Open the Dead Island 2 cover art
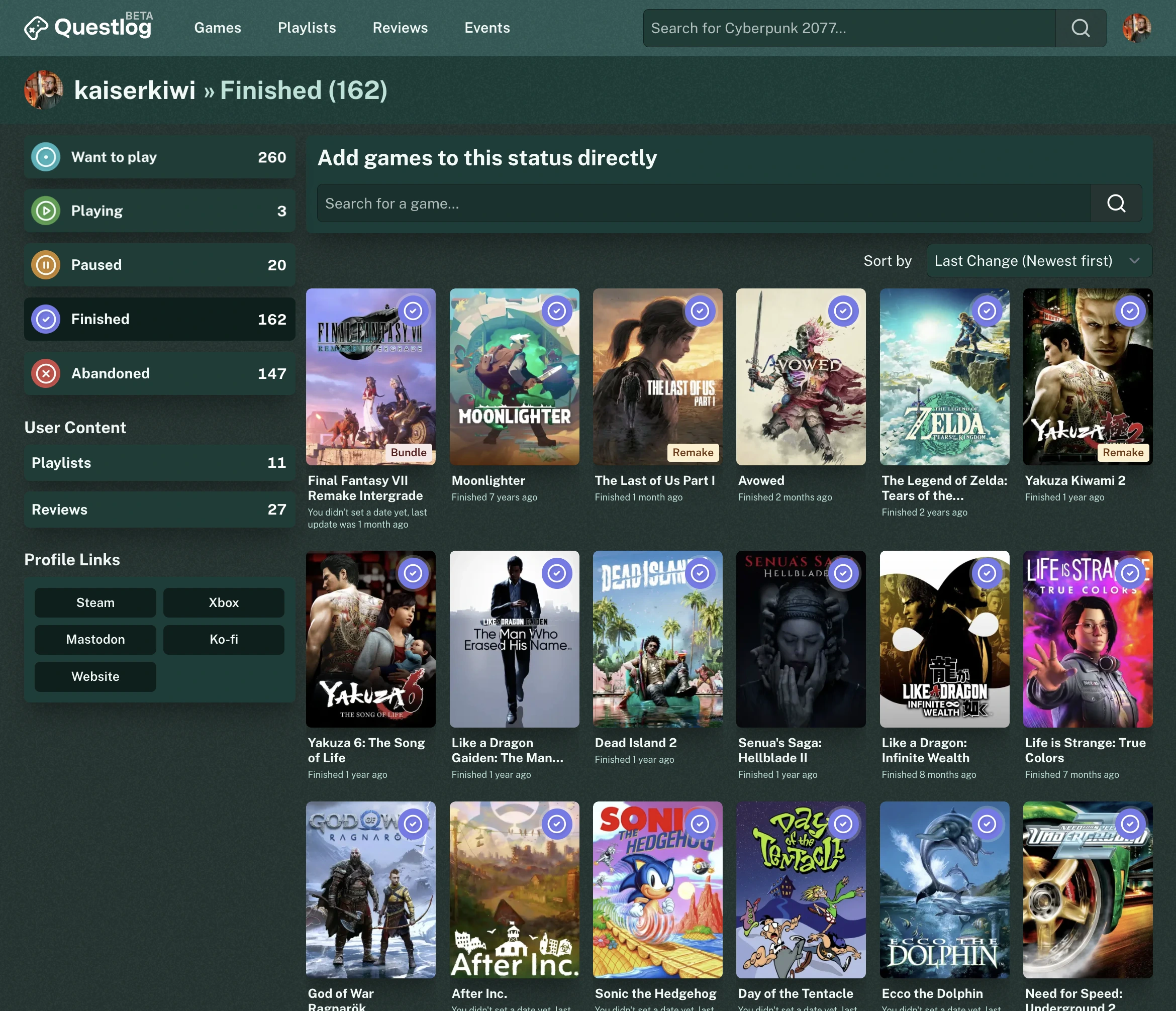Viewport: 1176px width, 1011px height. (658, 639)
